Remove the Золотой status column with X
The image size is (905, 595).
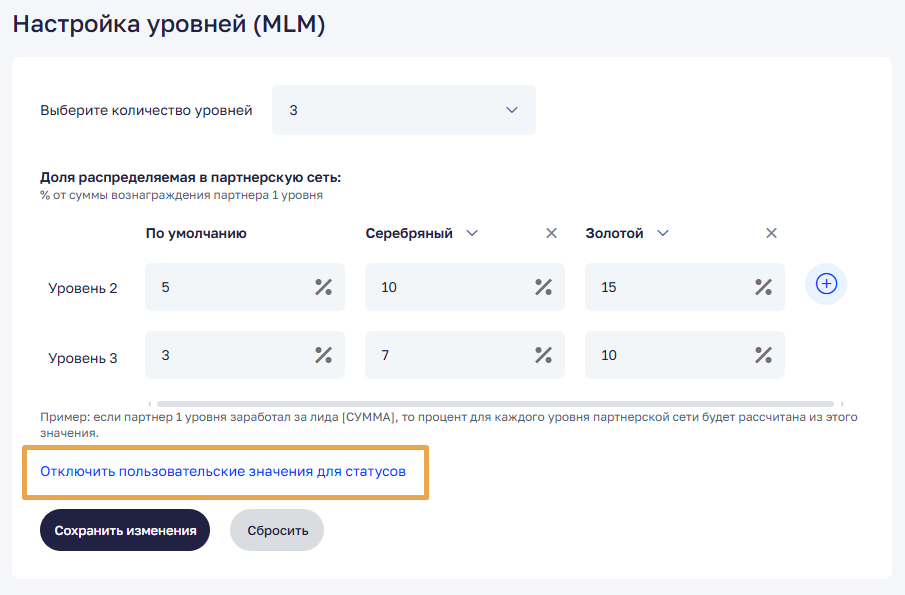[771, 233]
